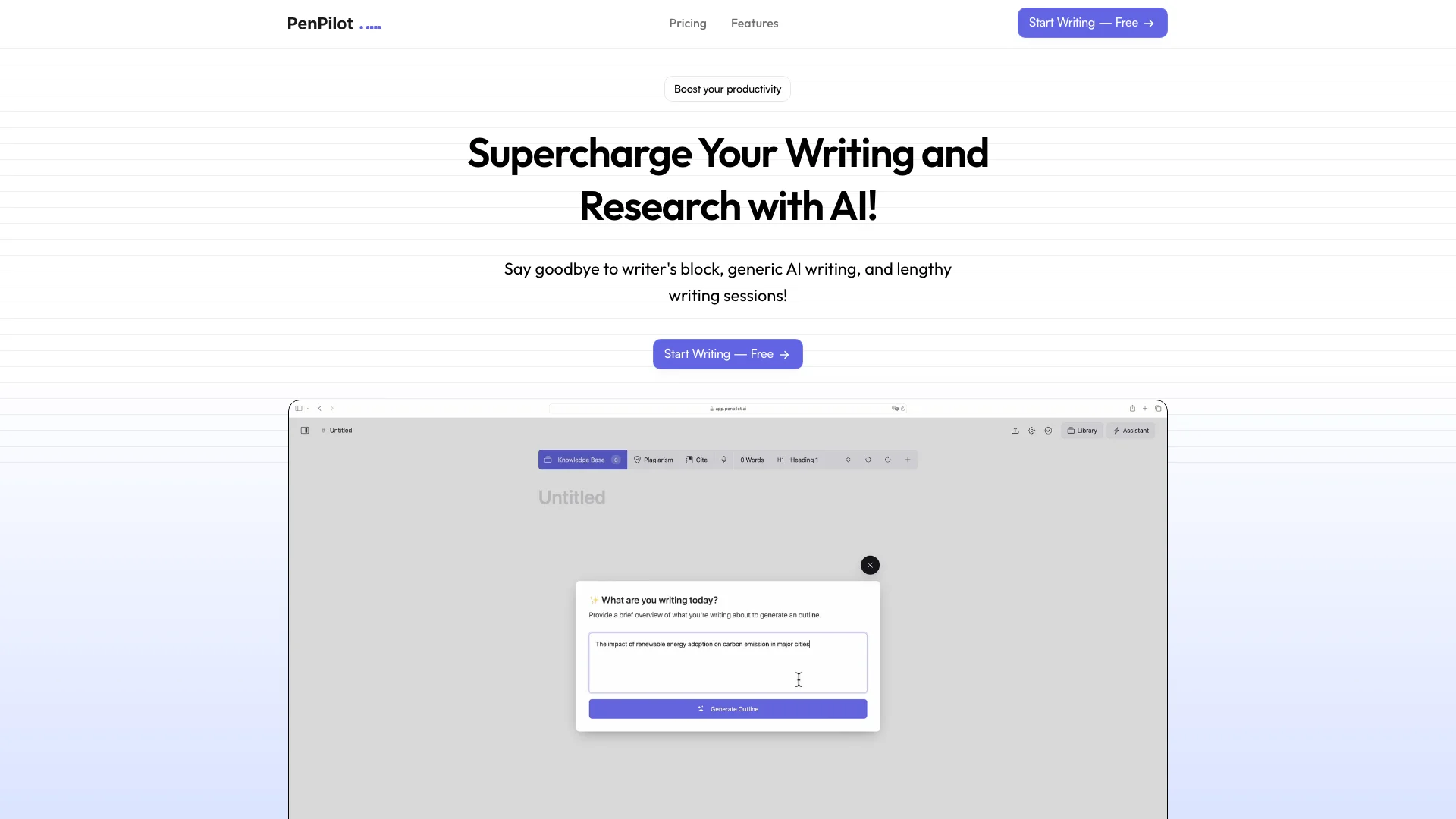Click the add element icon in toolbar
The width and height of the screenshot is (1456, 819).
coord(907,459)
